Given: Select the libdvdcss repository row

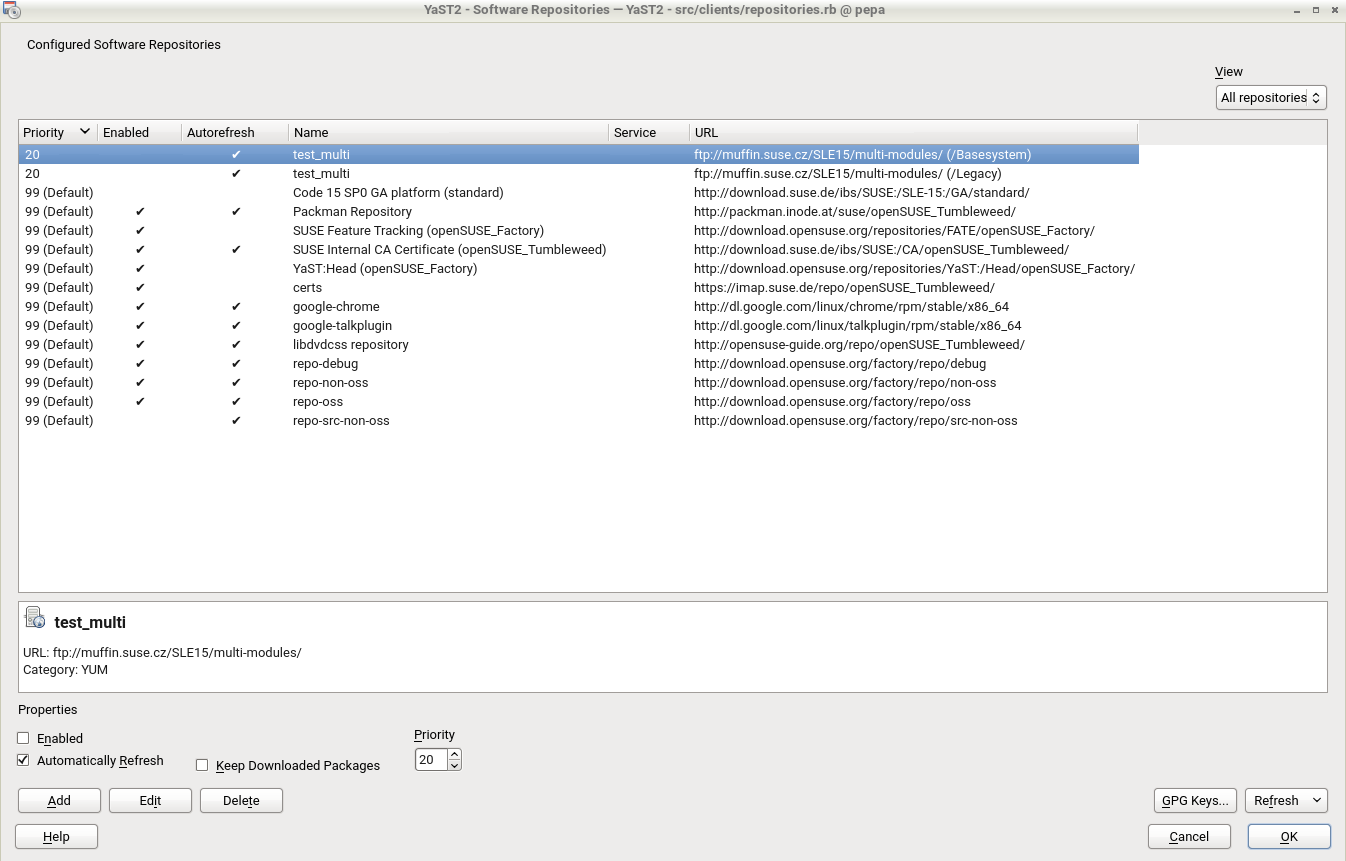Looking at the screenshot, I should 350,345.
